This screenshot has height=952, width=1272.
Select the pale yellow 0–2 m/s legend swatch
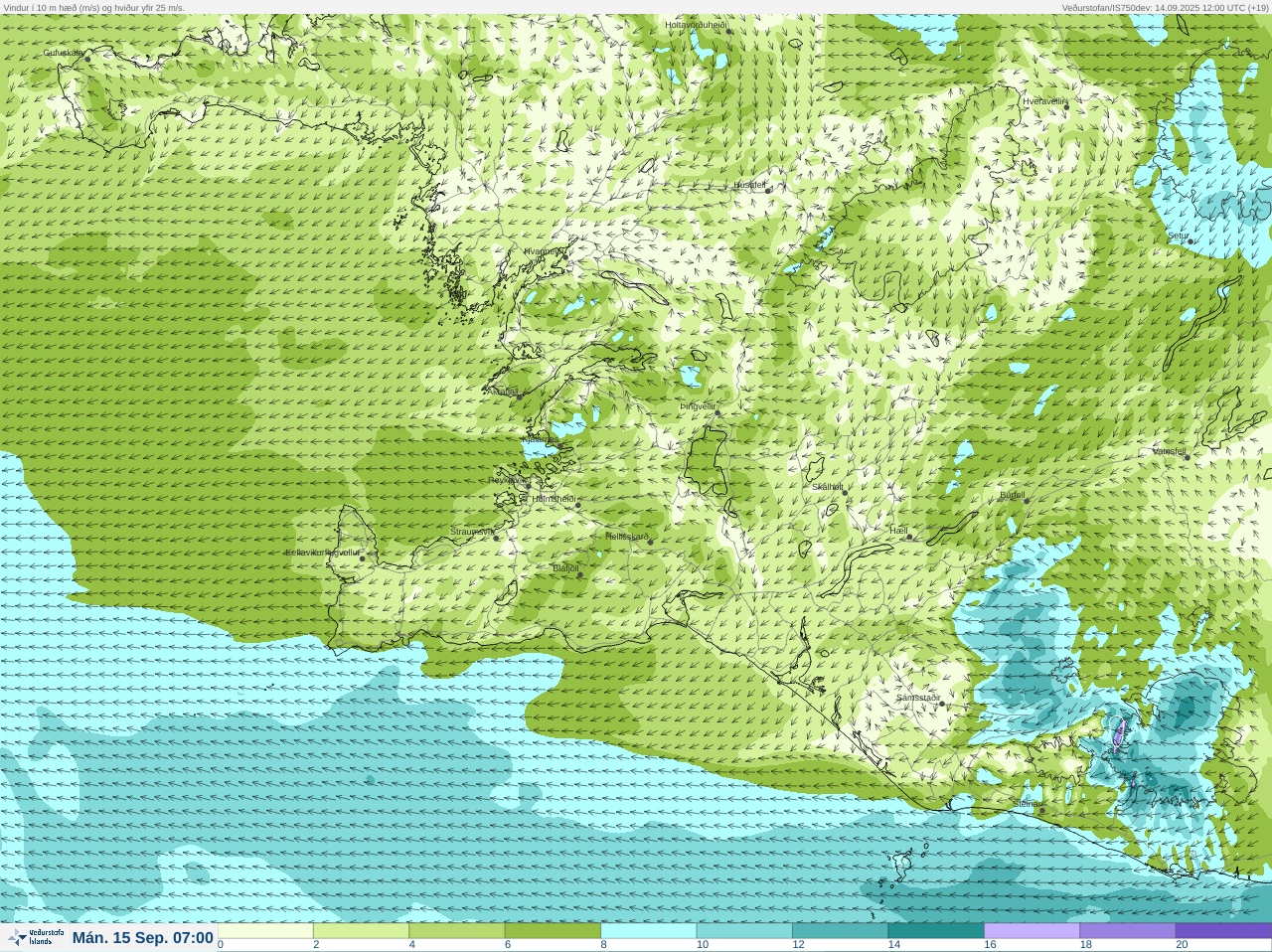(x=265, y=931)
